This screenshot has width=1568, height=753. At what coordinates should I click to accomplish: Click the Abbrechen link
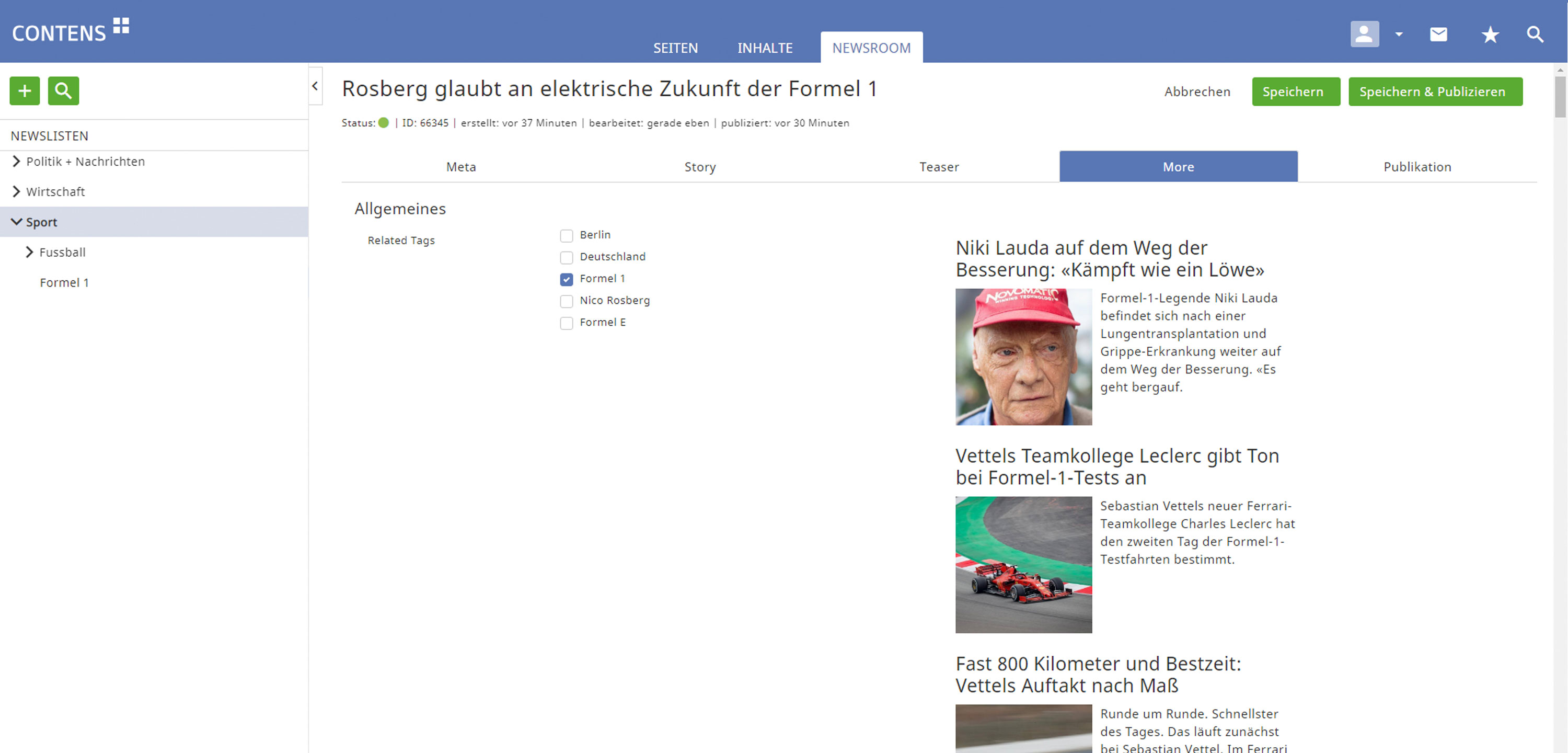tap(1197, 92)
